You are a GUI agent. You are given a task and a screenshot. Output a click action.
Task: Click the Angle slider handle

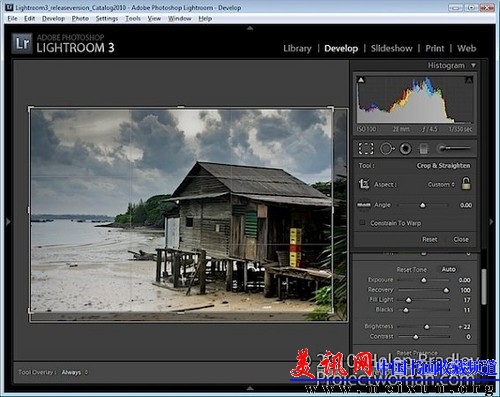423,205
